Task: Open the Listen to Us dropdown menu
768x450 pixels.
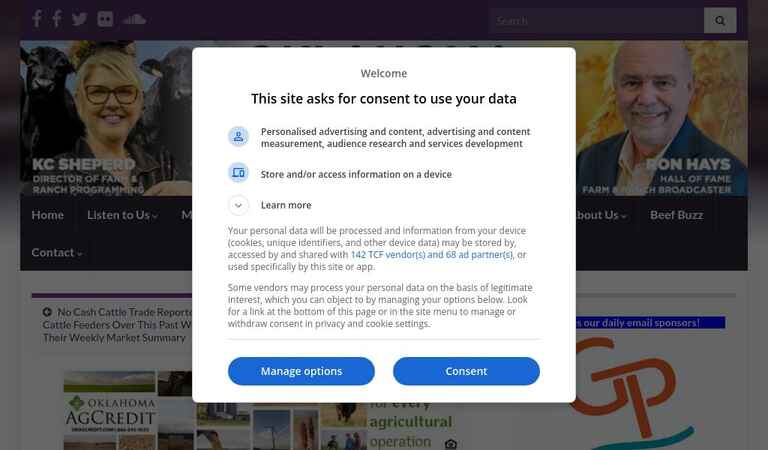Action: pos(122,215)
